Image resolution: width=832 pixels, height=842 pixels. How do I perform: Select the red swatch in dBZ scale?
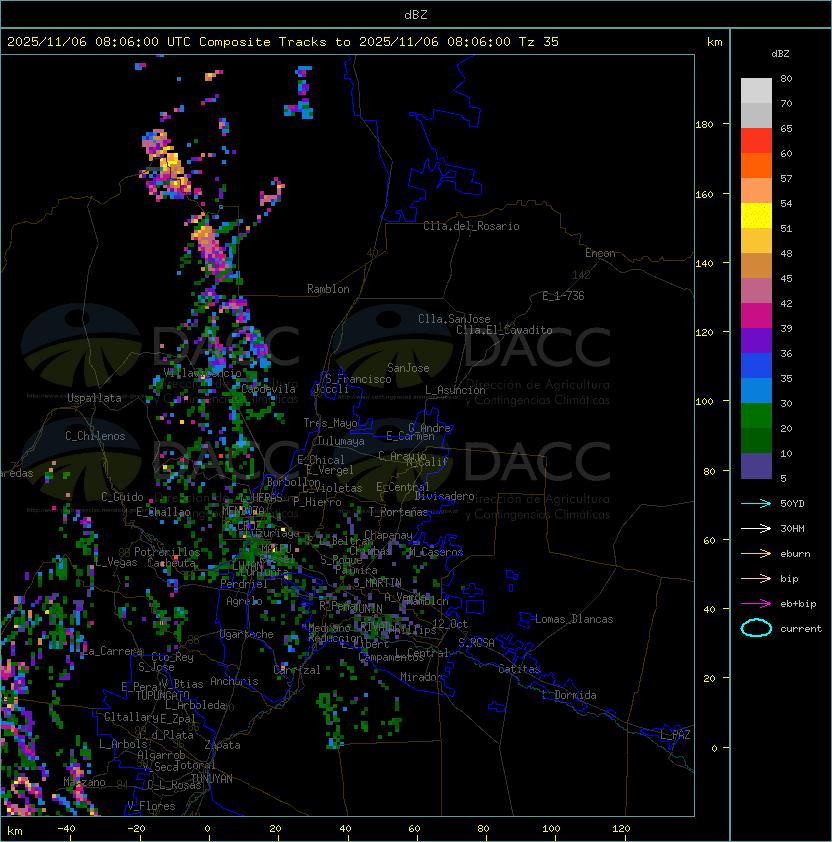pos(756,140)
